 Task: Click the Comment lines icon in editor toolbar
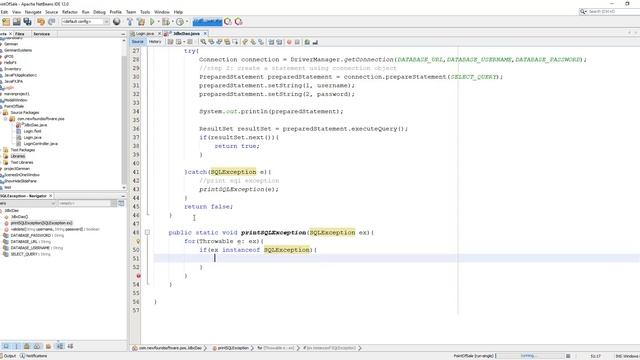[307, 42]
